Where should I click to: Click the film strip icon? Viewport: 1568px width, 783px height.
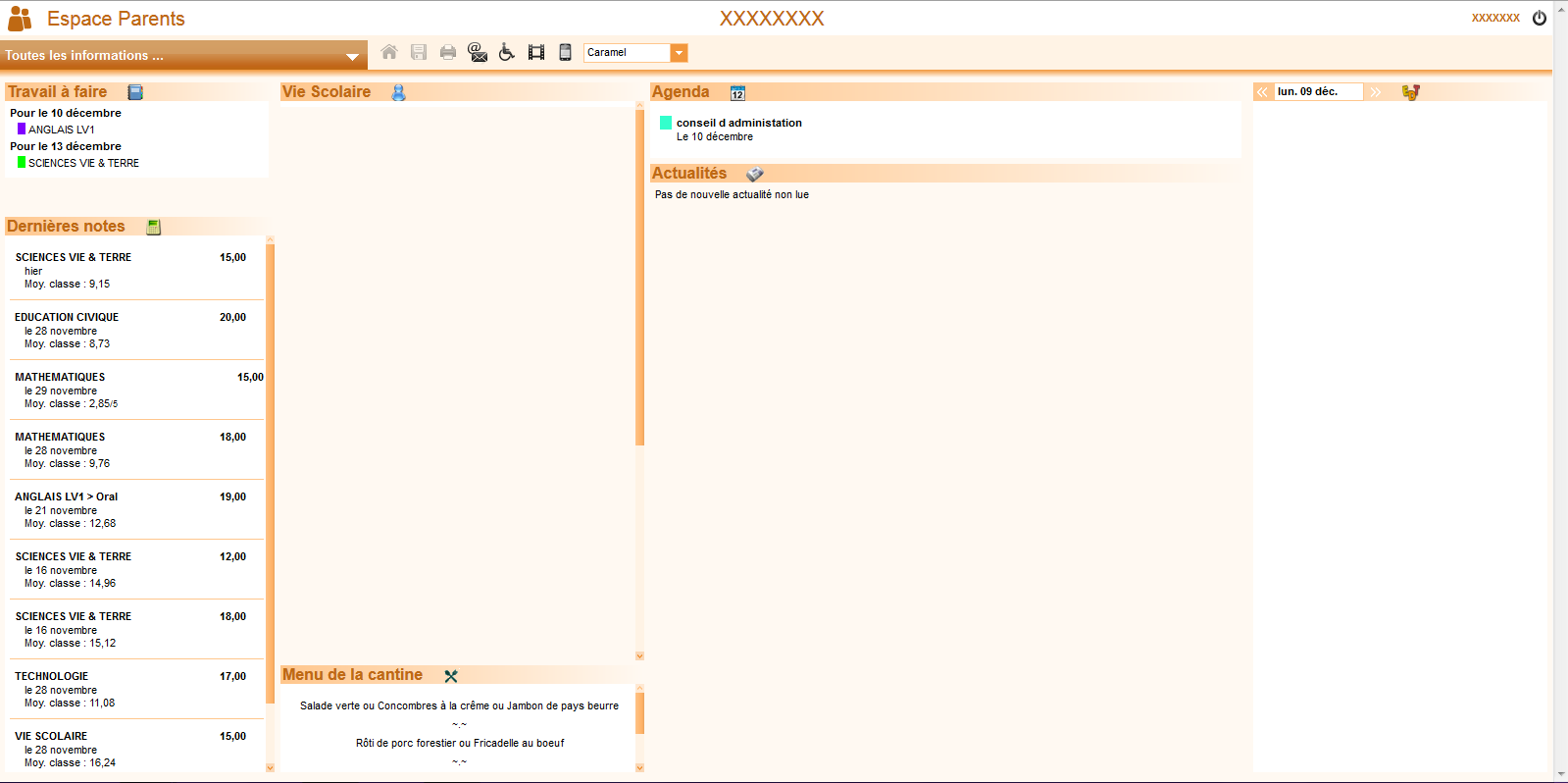point(536,52)
